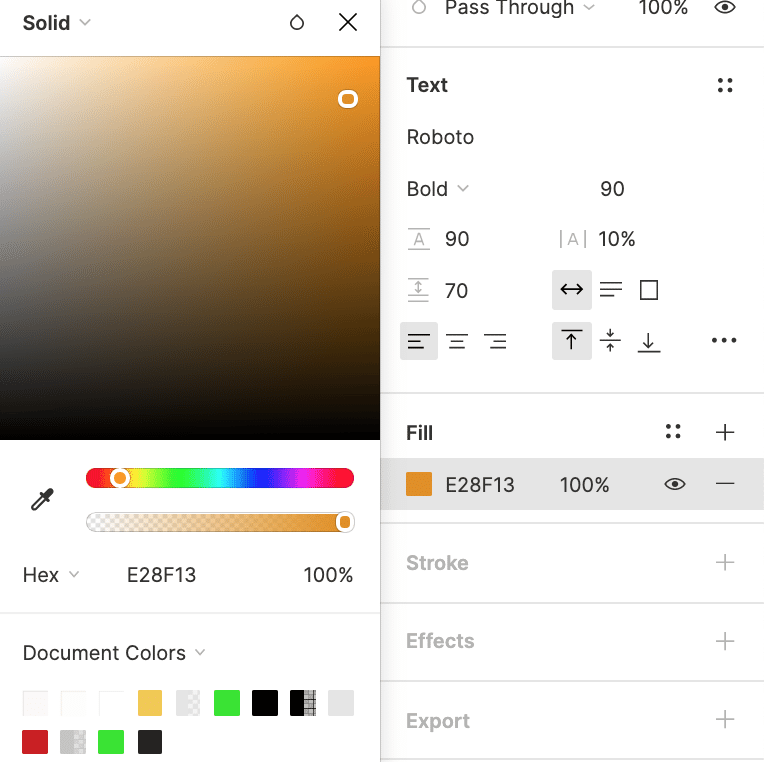Add a new Stroke

pos(725,563)
